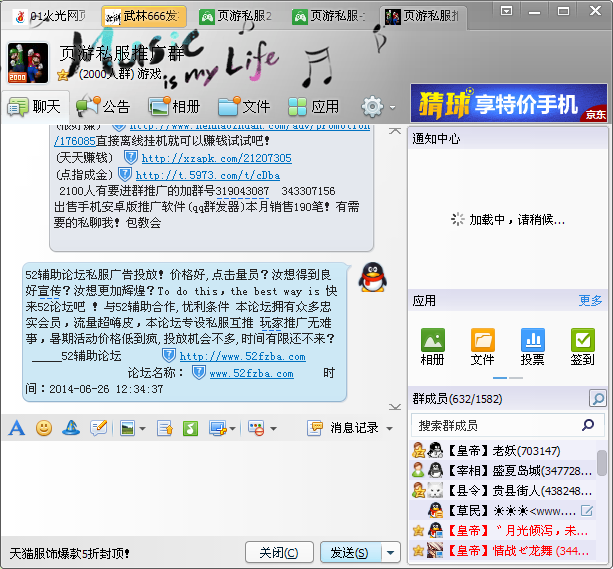Viewport: 613px width, 569px height.
Task: Click the 猜球享特价手机 JD banner
Action: pyautogui.click(x=509, y=104)
